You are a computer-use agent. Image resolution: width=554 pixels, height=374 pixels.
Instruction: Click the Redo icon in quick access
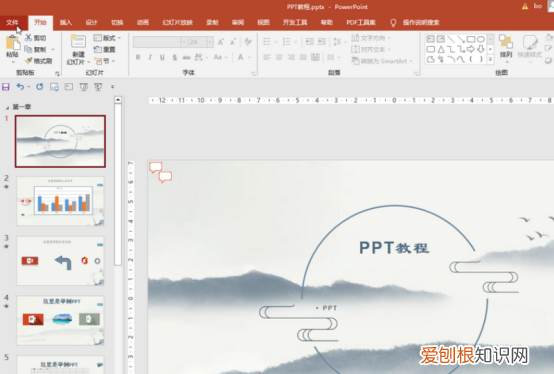[x=40, y=87]
